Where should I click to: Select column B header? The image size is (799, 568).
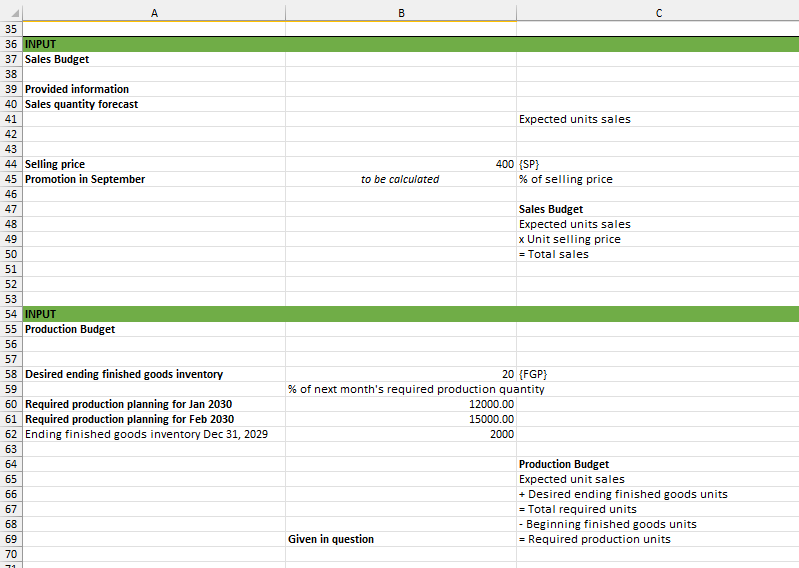[x=400, y=12]
